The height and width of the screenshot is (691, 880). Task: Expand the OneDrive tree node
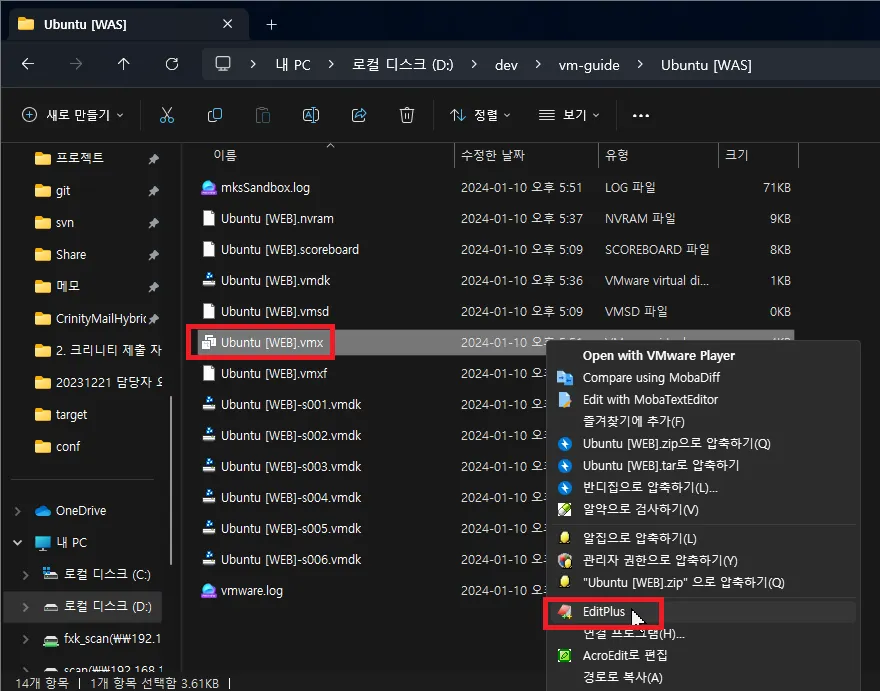[x=18, y=511]
